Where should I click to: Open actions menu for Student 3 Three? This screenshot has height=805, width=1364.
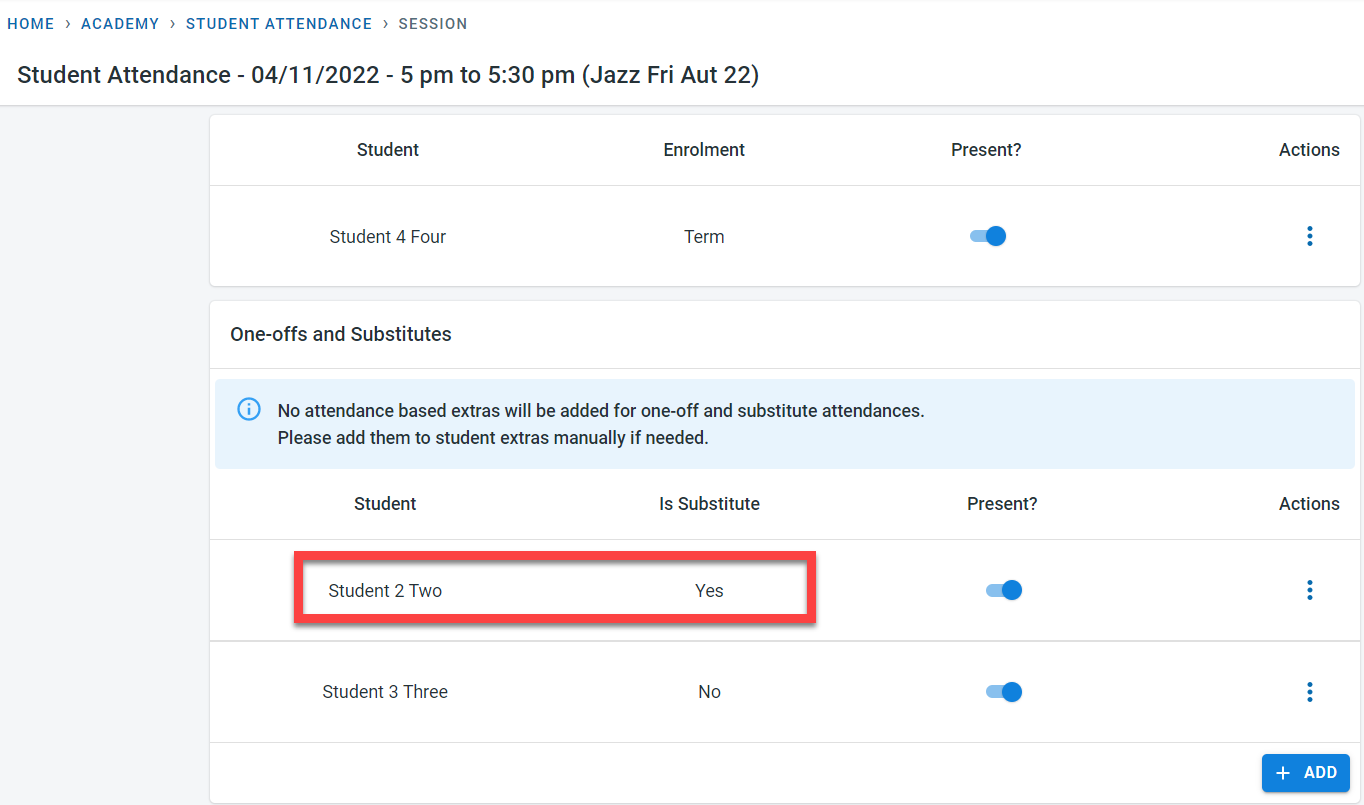[1309, 692]
